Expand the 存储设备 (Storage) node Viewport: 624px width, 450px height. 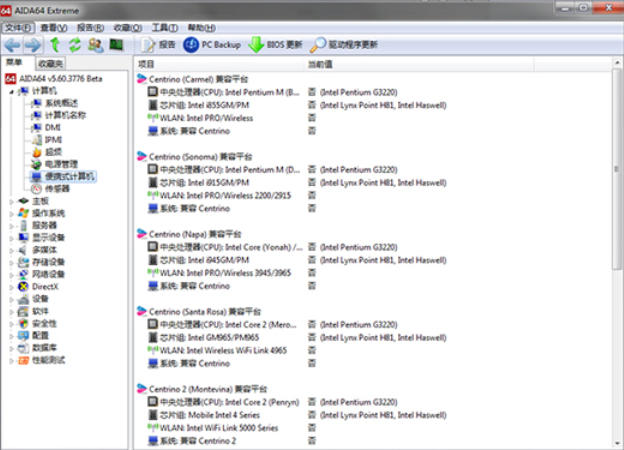point(12,263)
